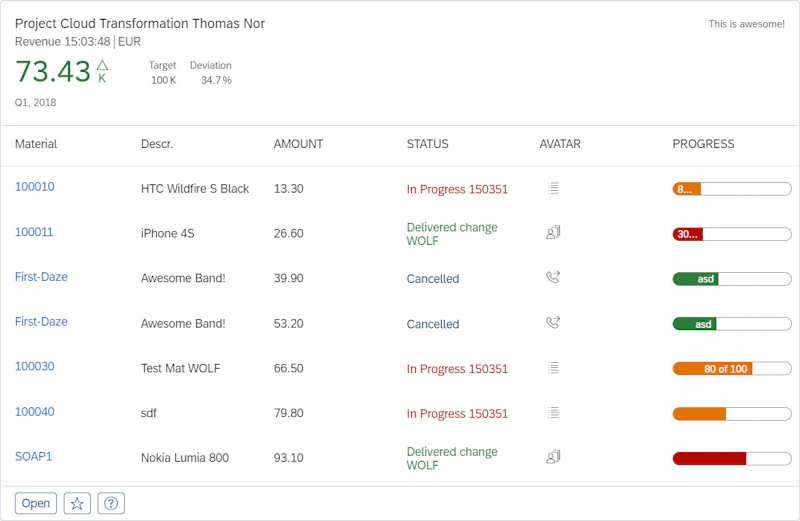Click the outgoing call icon in the 39.90 row
The height and width of the screenshot is (521, 800).
click(x=553, y=277)
